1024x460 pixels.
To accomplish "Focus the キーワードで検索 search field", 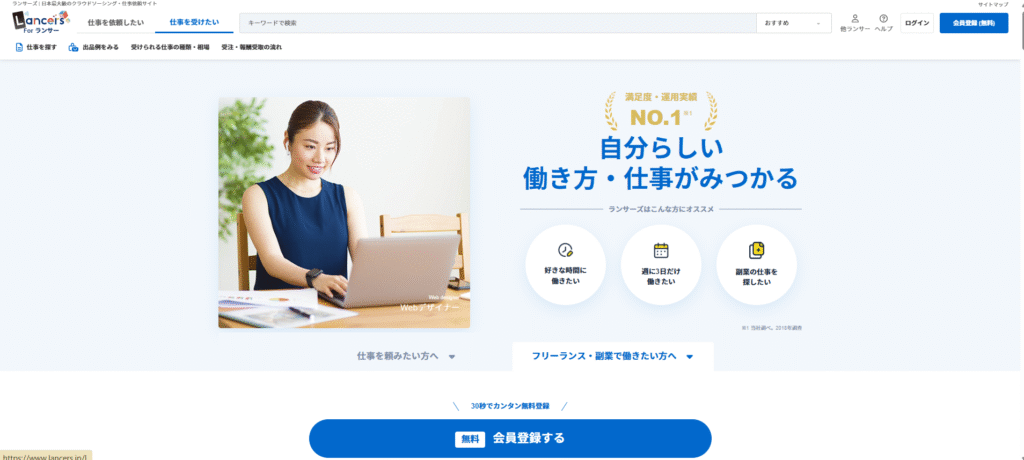I will 498,23.
